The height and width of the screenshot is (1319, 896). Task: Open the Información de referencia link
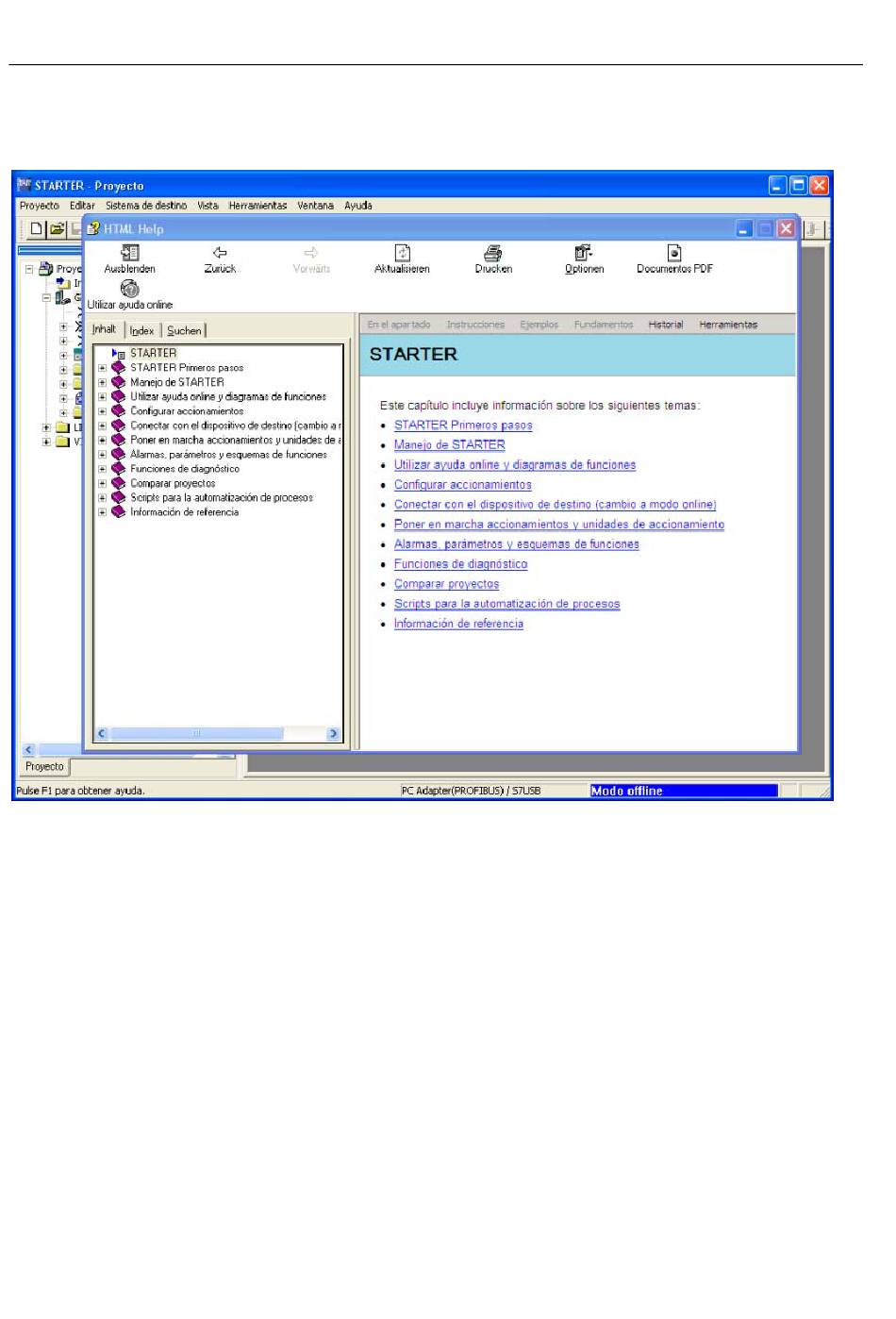pyautogui.click(x=458, y=624)
